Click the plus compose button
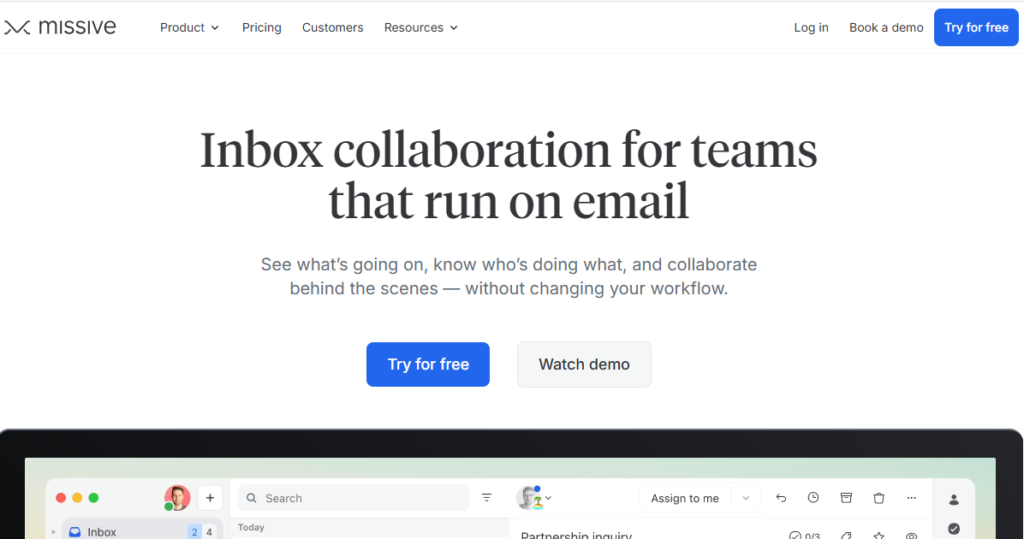 [x=210, y=498]
